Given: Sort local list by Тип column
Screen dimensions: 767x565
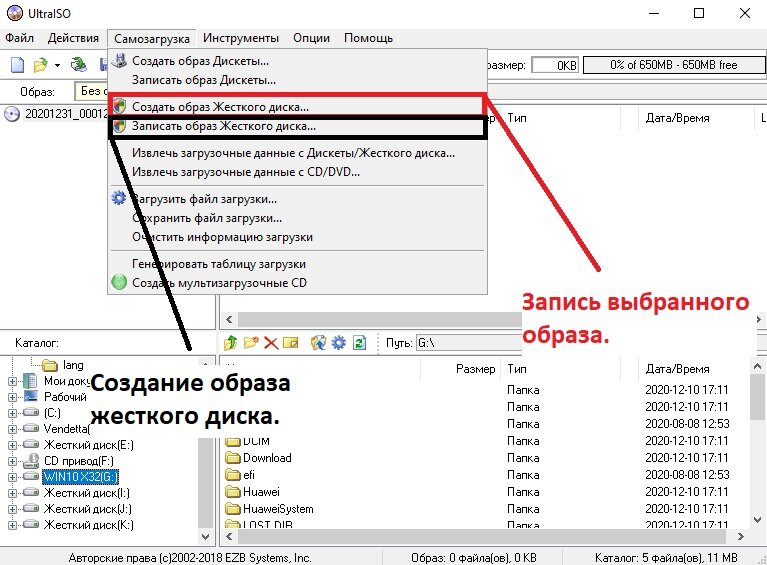Looking at the screenshot, I should 561,369.
